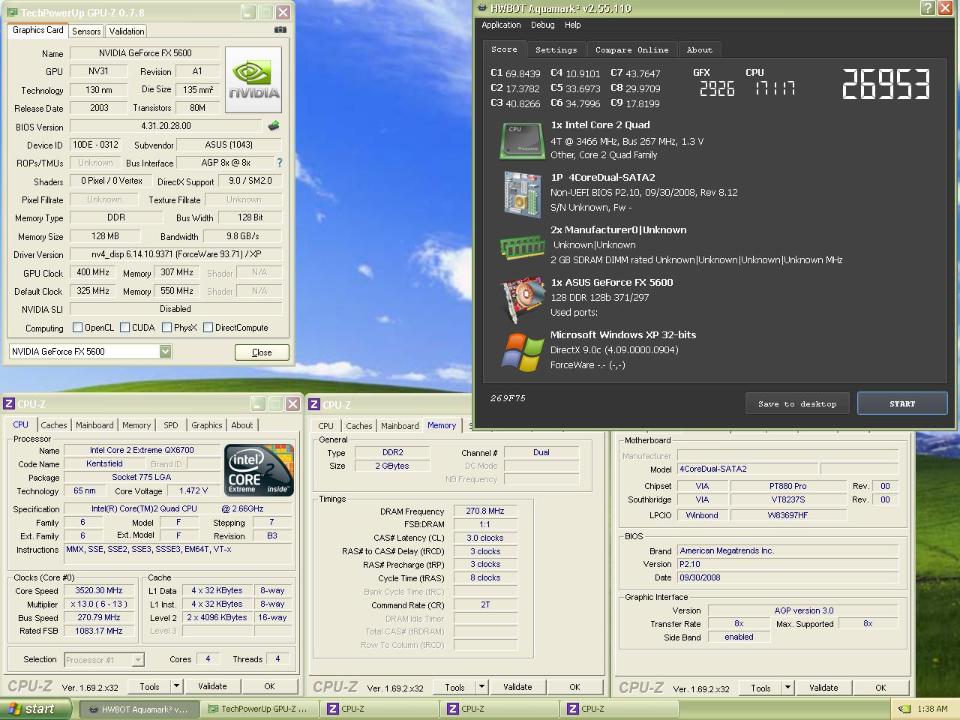
Task: Open the Sensors tab in GPU-Z
Action: pyautogui.click(x=86, y=31)
